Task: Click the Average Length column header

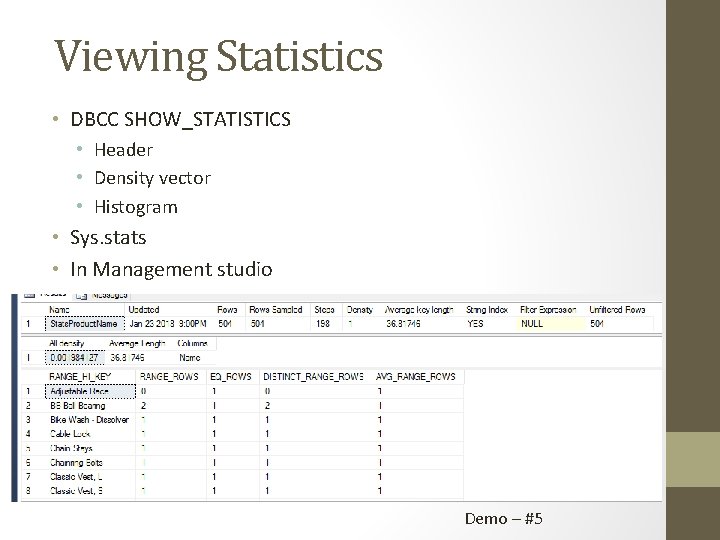Action: pyautogui.click(x=137, y=343)
